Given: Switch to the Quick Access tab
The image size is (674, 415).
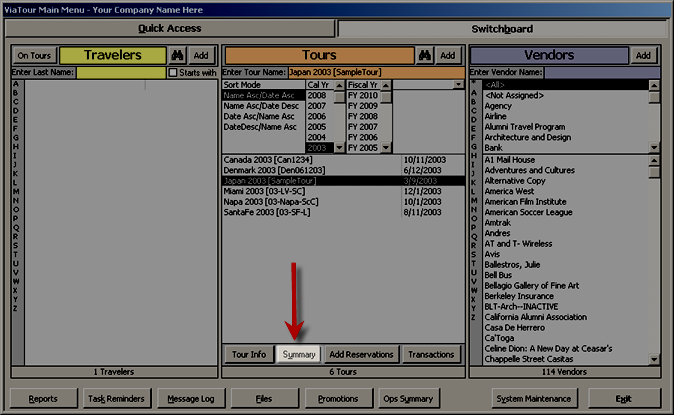Looking at the screenshot, I should (169, 29).
